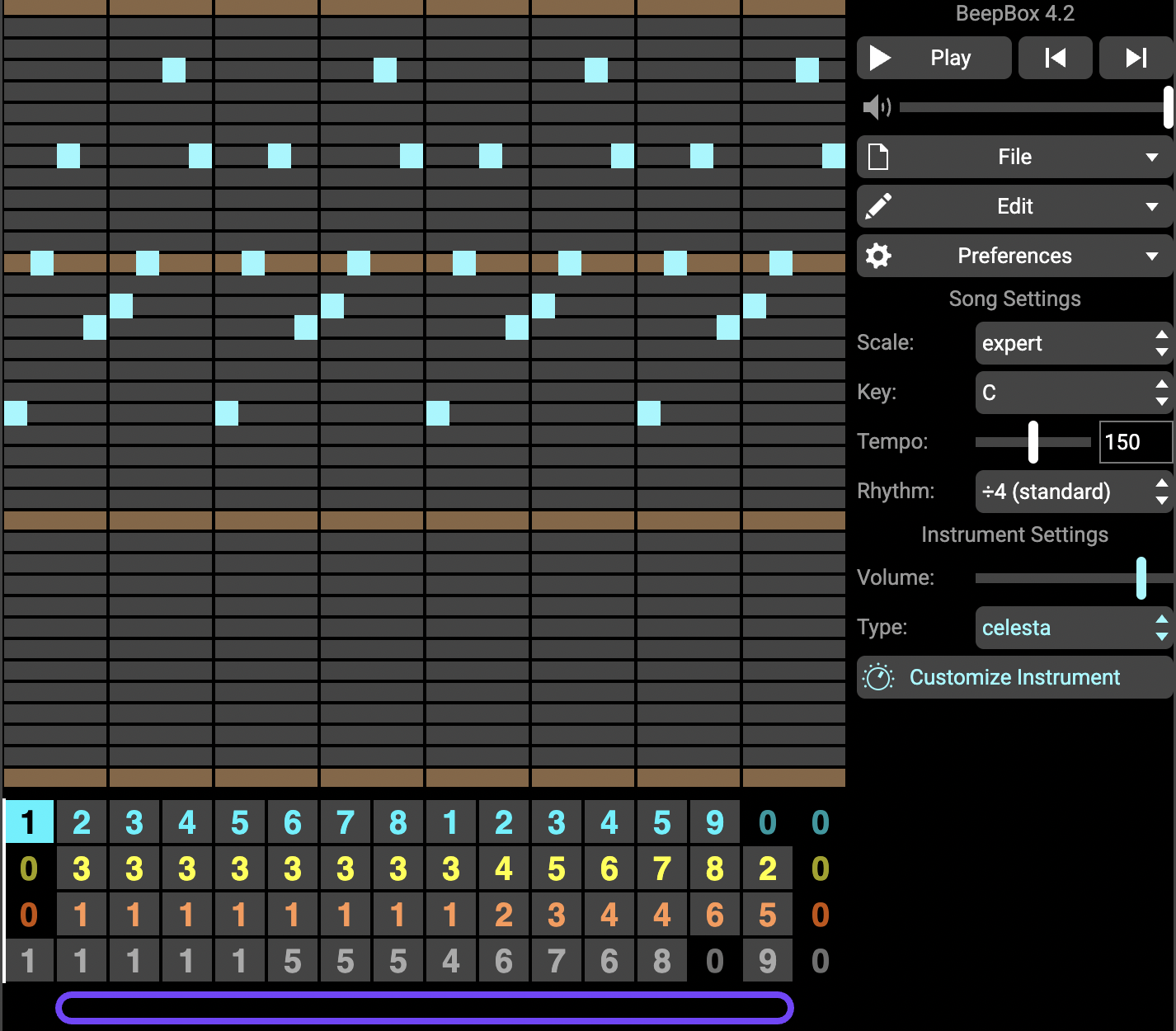Image resolution: width=1176 pixels, height=1031 pixels.
Task: Open the Rhythm dropdown ÷4 (standard)
Action: pos(1074,492)
